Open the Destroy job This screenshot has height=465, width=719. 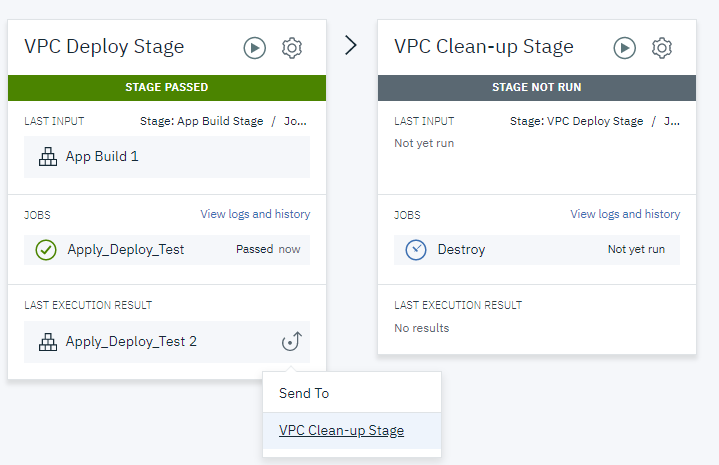(x=461, y=250)
